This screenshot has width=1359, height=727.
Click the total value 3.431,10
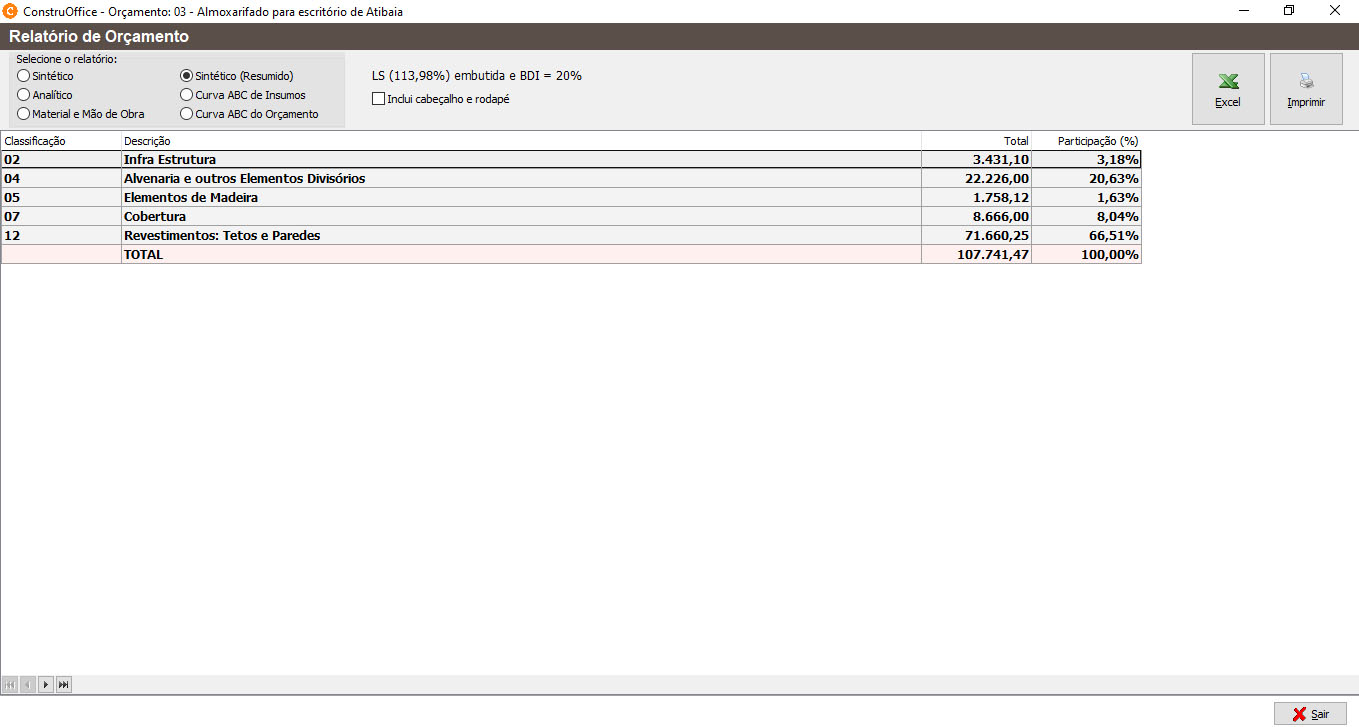click(x=1000, y=159)
